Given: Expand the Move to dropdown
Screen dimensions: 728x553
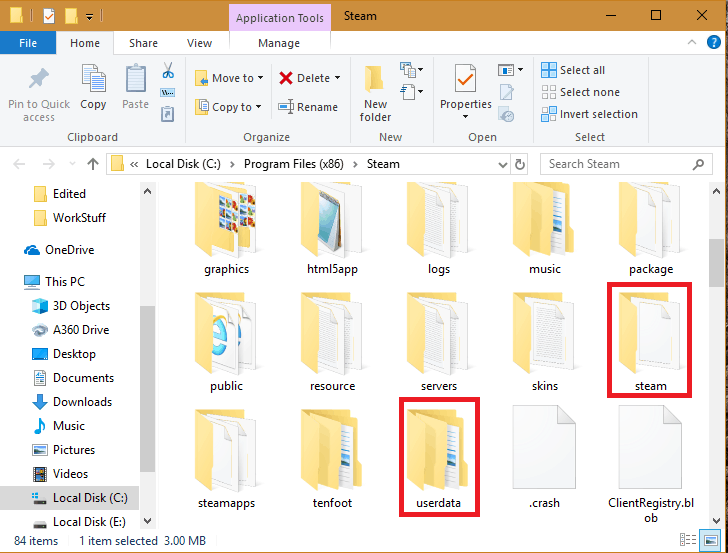Looking at the screenshot, I should (x=260, y=78).
